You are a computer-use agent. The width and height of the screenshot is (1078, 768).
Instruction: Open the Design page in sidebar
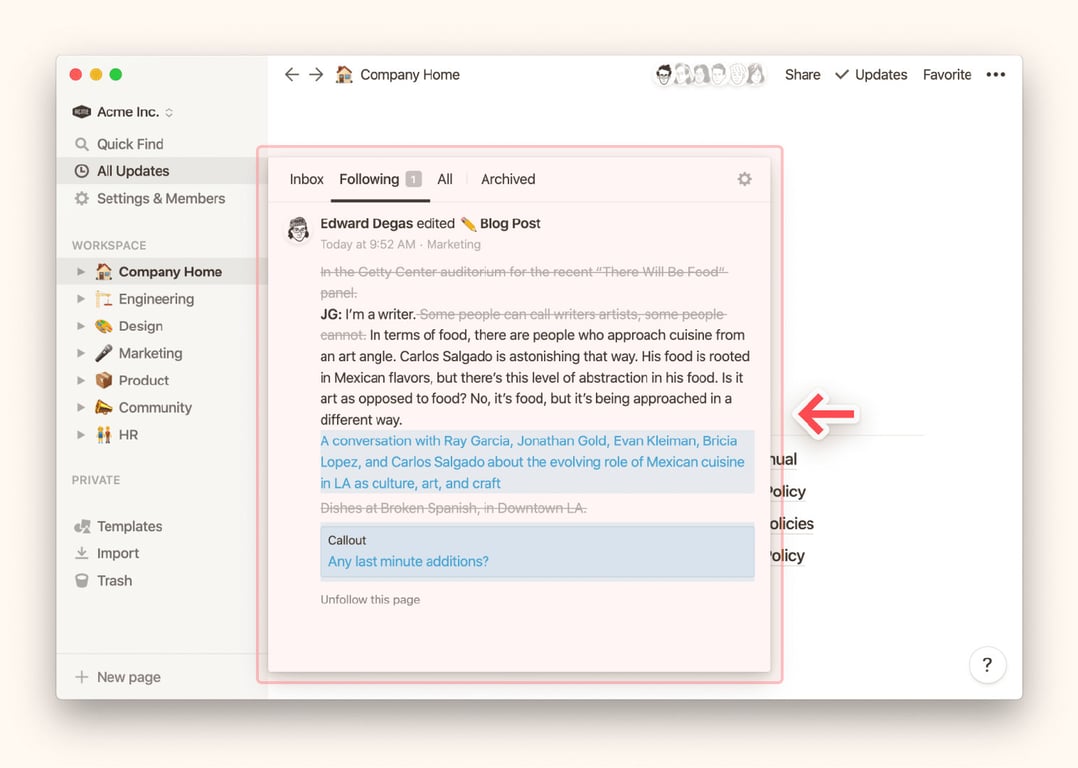pyautogui.click(x=140, y=326)
